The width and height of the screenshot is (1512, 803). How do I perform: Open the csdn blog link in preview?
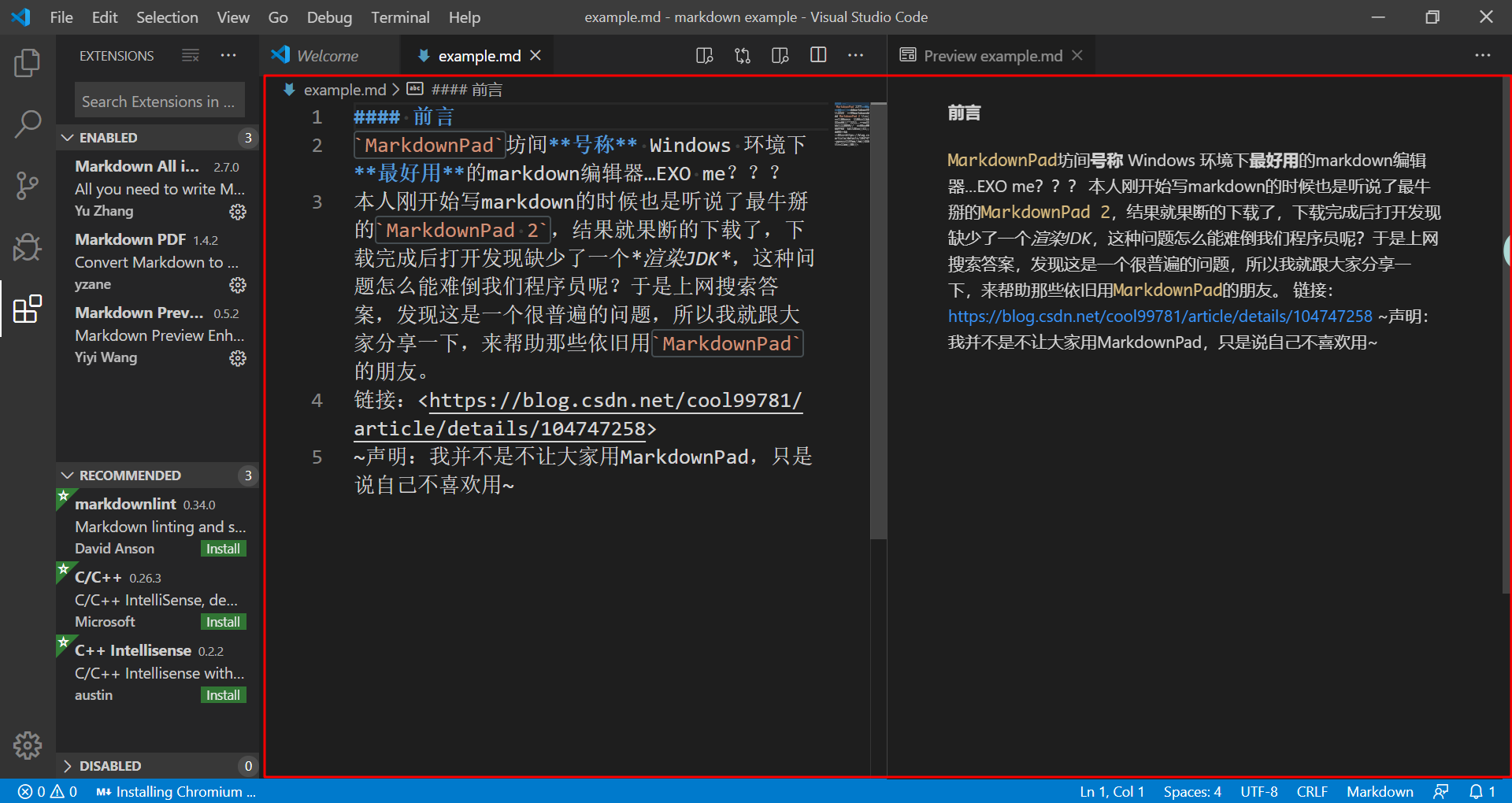(1160, 316)
